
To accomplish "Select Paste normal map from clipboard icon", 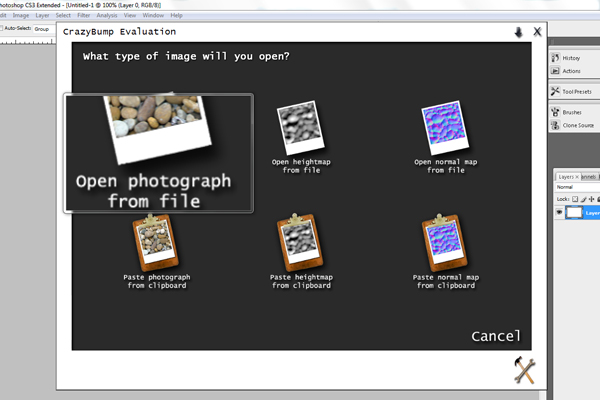I will 445,242.
